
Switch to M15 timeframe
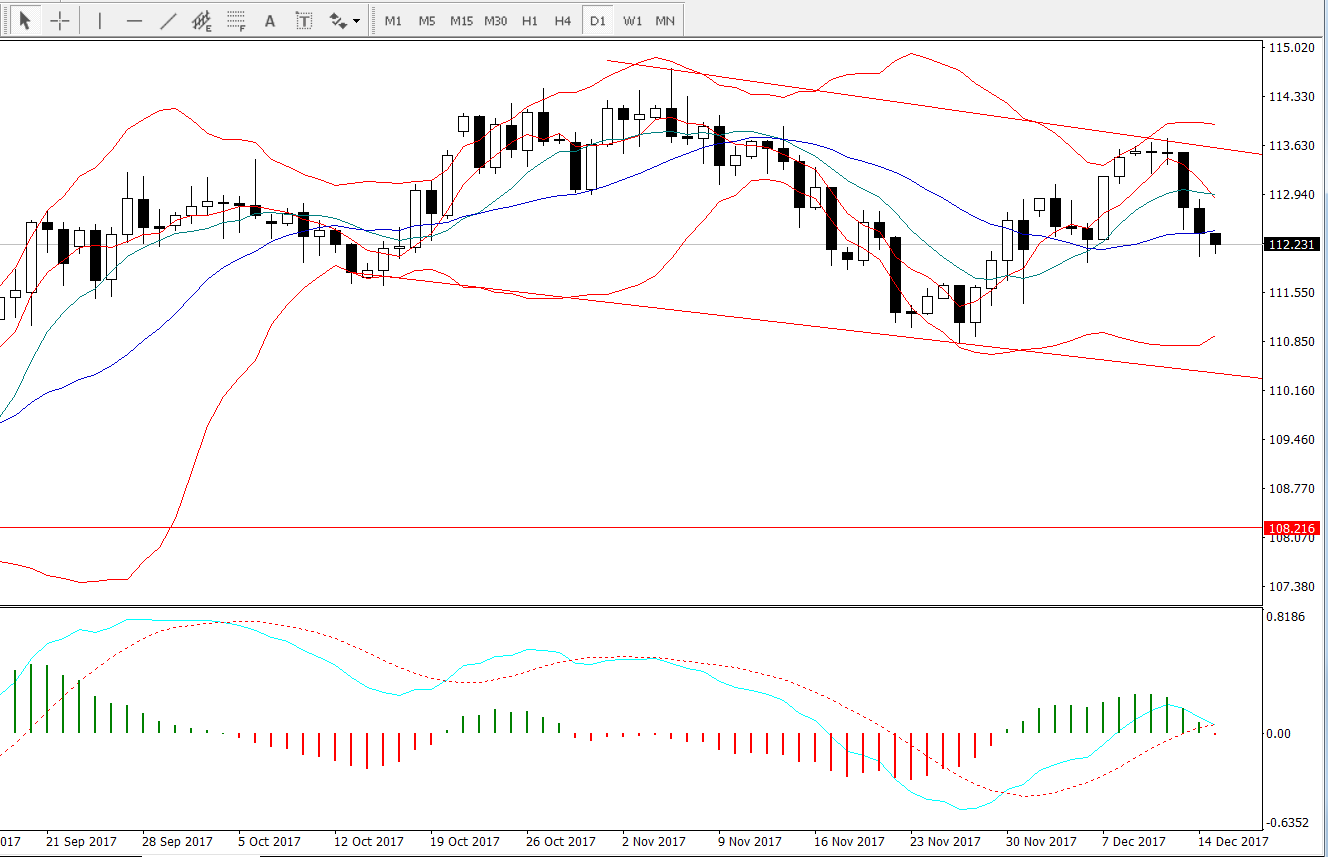coord(461,20)
